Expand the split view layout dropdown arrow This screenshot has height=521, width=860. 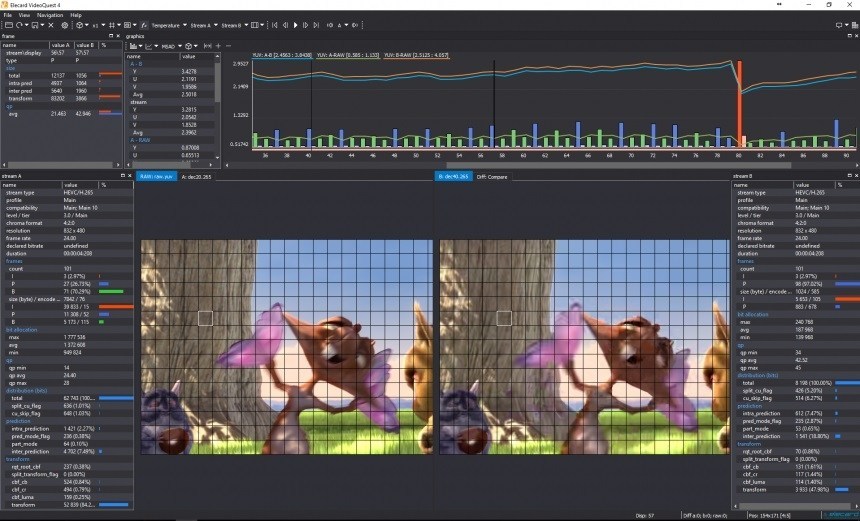[x=262, y=25]
